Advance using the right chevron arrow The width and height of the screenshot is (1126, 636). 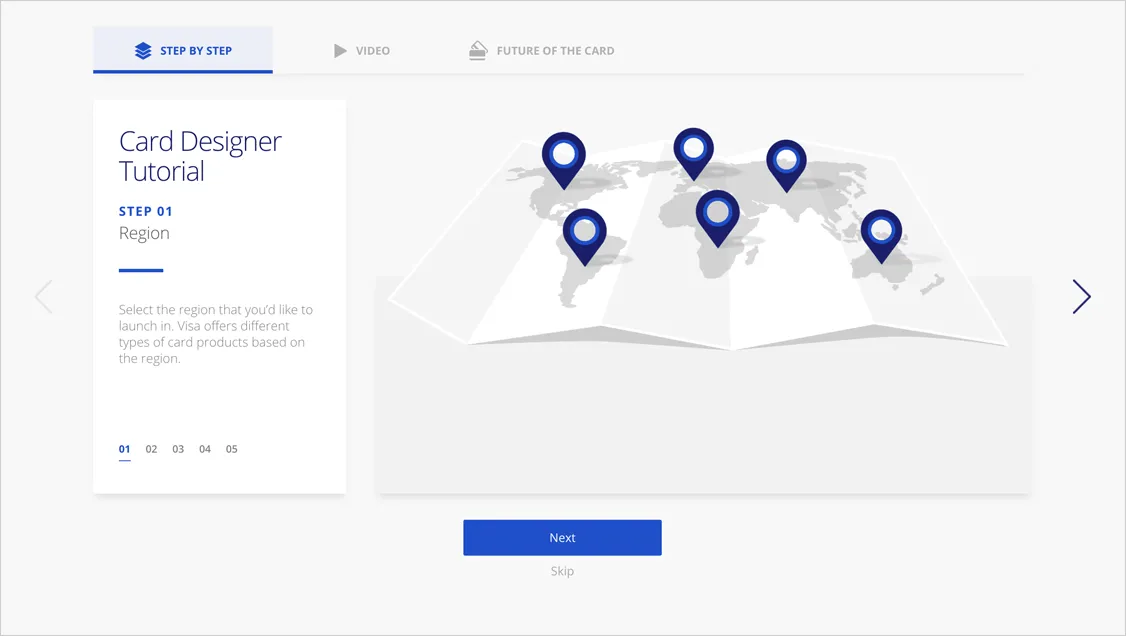(1081, 296)
